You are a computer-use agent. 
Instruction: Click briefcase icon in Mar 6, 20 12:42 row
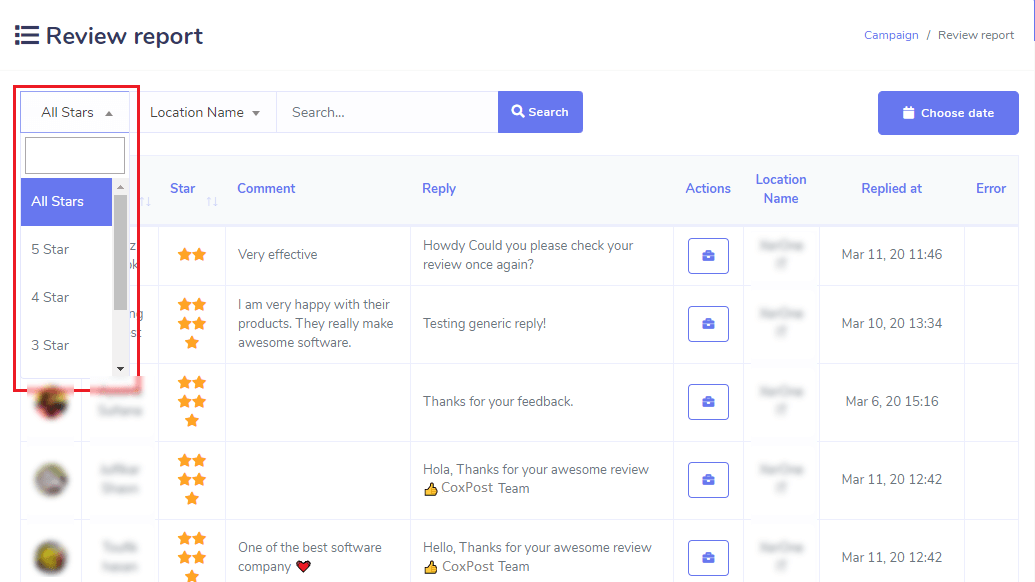[708, 480]
